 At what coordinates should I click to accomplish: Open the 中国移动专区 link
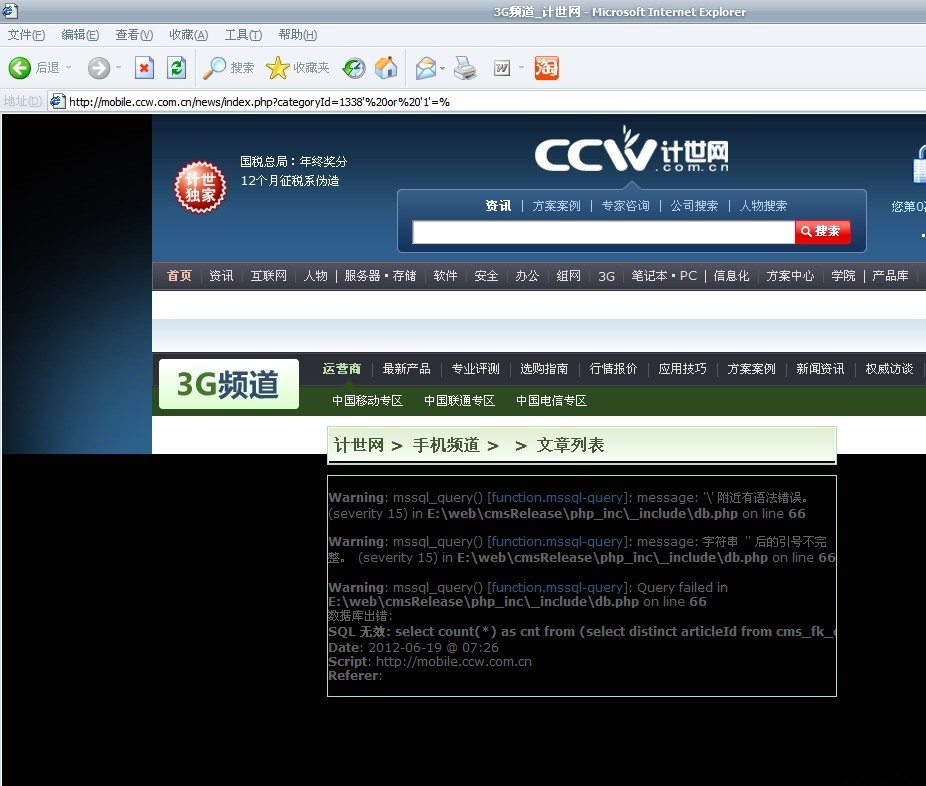pyautogui.click(x=367, y=400)
